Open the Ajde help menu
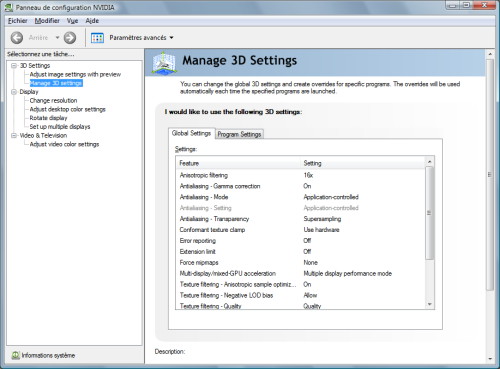This screenshot has height=369, width=500. (92, 21)
